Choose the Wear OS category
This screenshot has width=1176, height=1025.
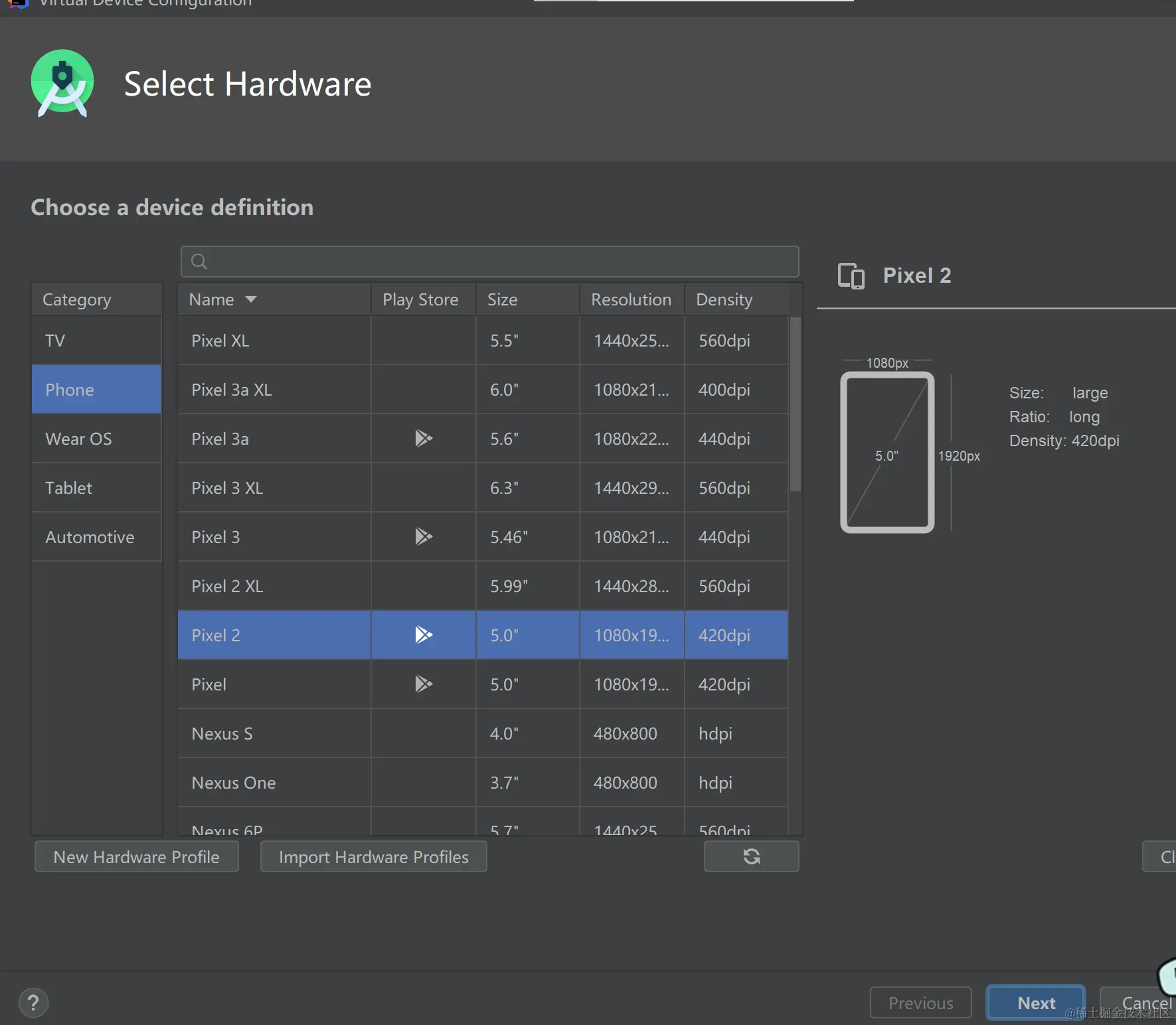click(96, 439)
